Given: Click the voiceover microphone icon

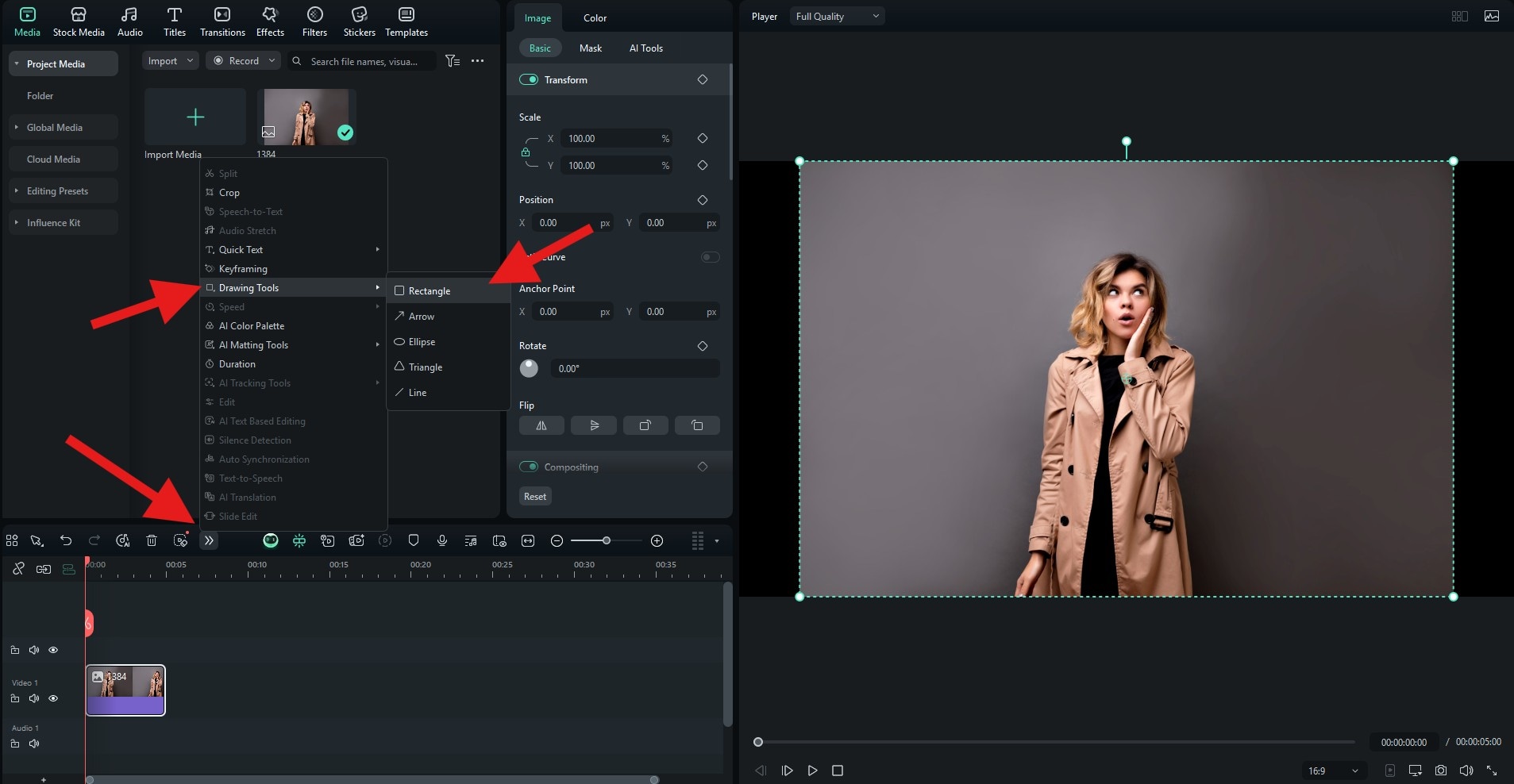Looking at the screenshot, I should point(442,540).
